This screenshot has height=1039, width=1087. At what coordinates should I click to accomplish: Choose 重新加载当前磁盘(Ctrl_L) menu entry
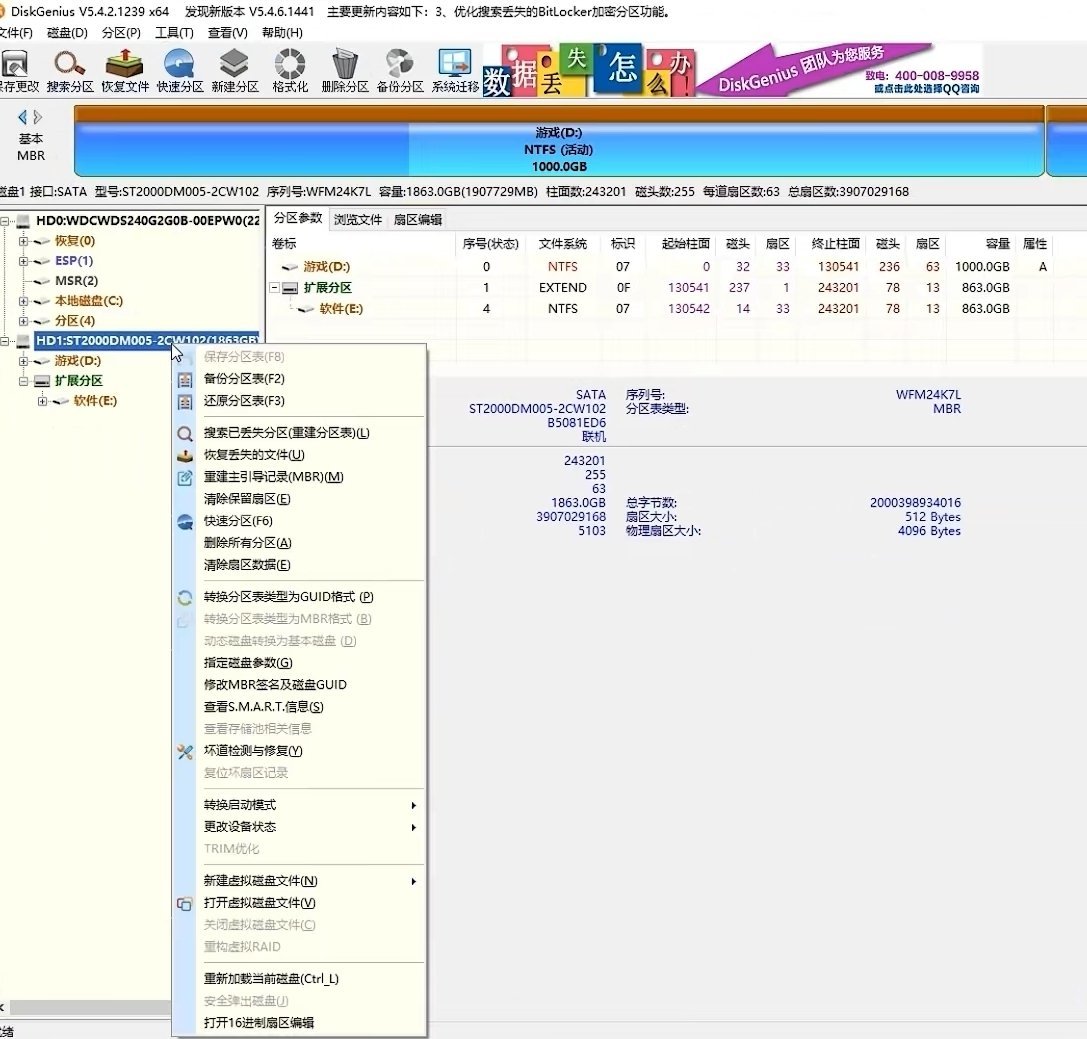[299, 979]
